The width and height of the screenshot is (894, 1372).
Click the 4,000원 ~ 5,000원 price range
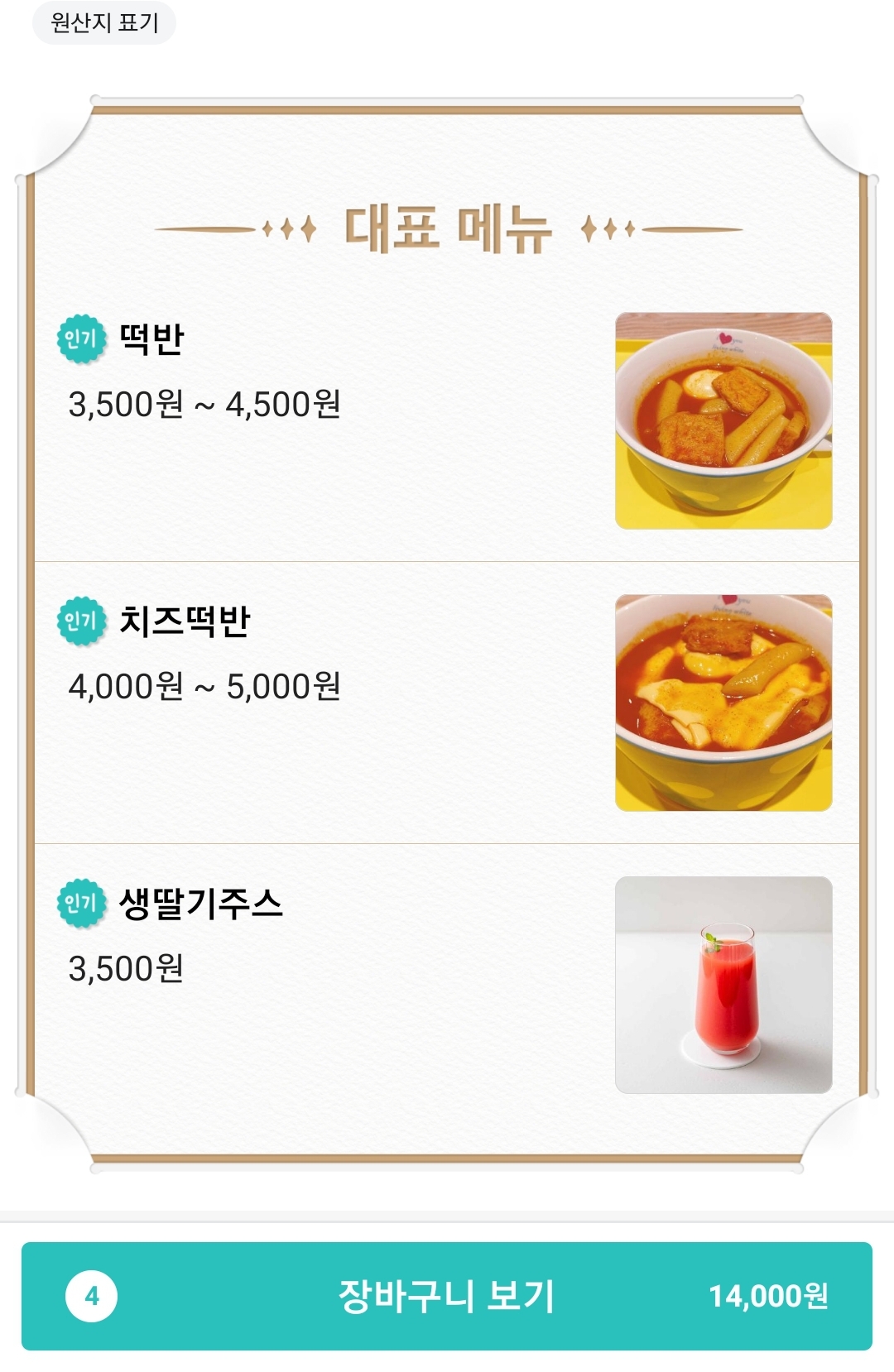pyautogui.click(x=204, y=687)
